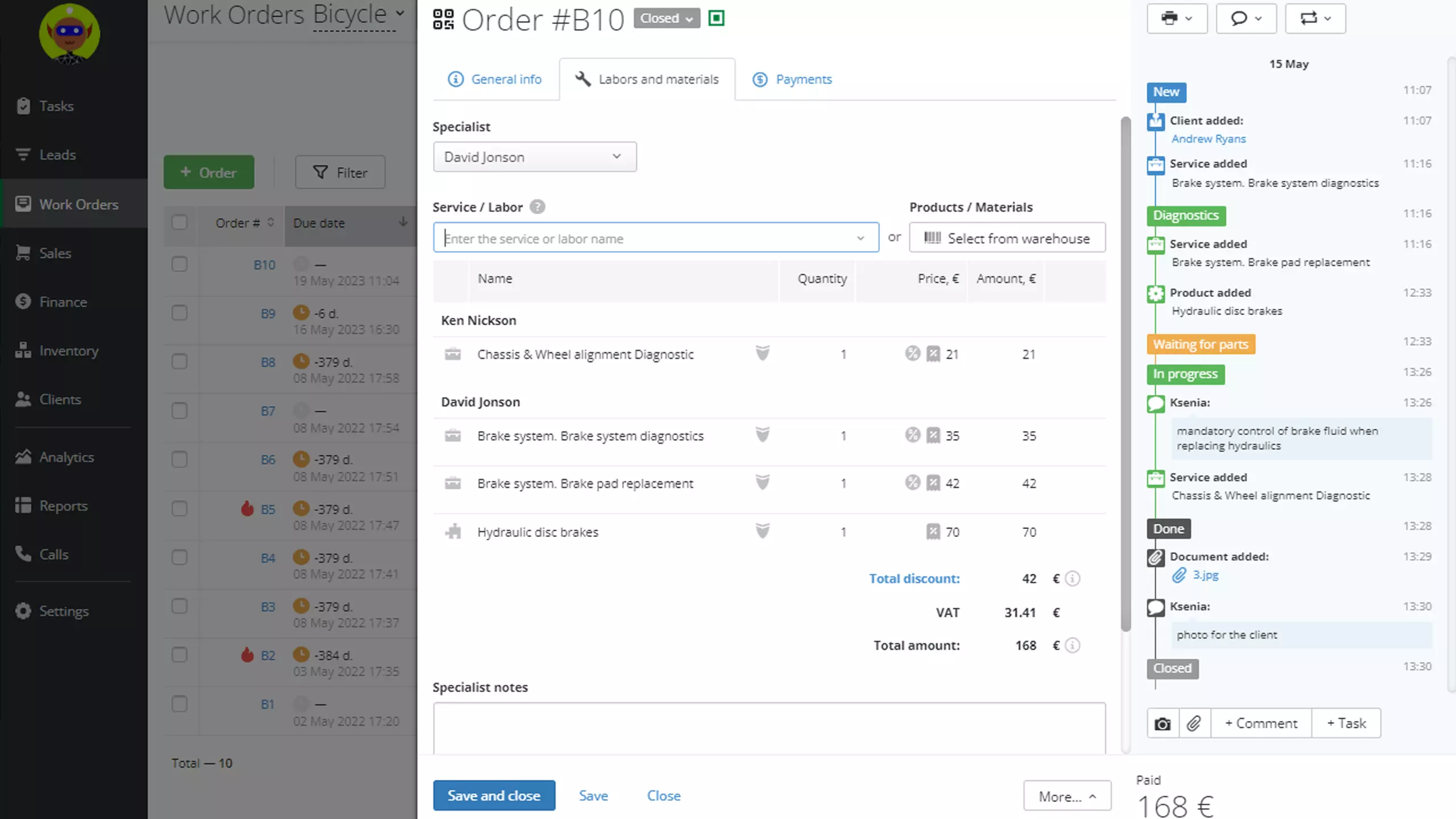Click the user avatar in the sidebar

tap(69, 34)
